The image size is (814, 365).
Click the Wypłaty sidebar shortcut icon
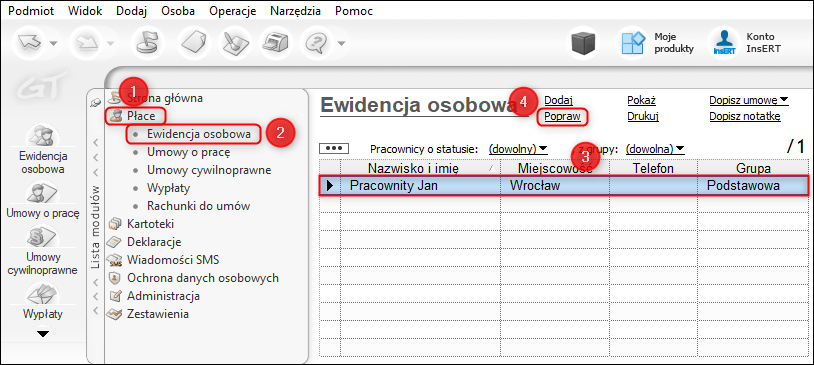(x=43, y=295)
